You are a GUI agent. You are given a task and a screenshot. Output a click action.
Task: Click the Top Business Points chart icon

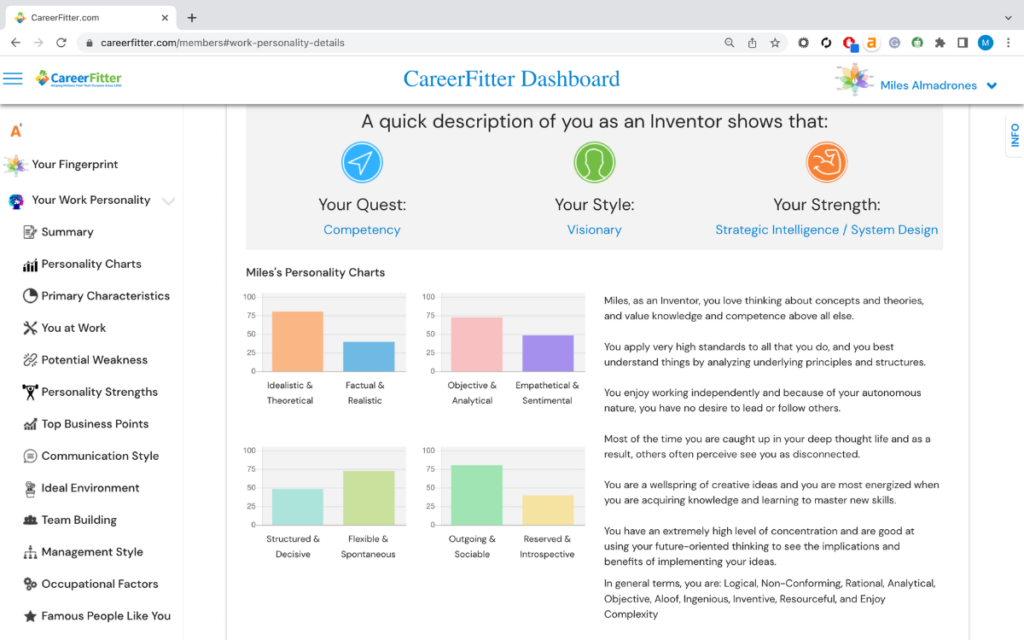click(x=30, y=424)
